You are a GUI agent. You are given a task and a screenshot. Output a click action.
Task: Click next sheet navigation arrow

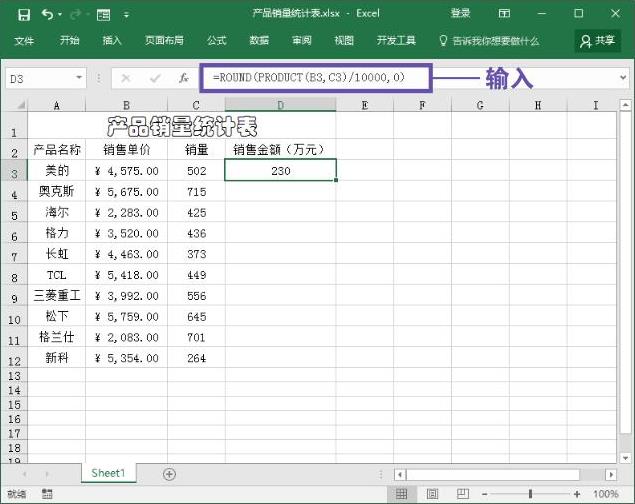click(x=47, y=474)
